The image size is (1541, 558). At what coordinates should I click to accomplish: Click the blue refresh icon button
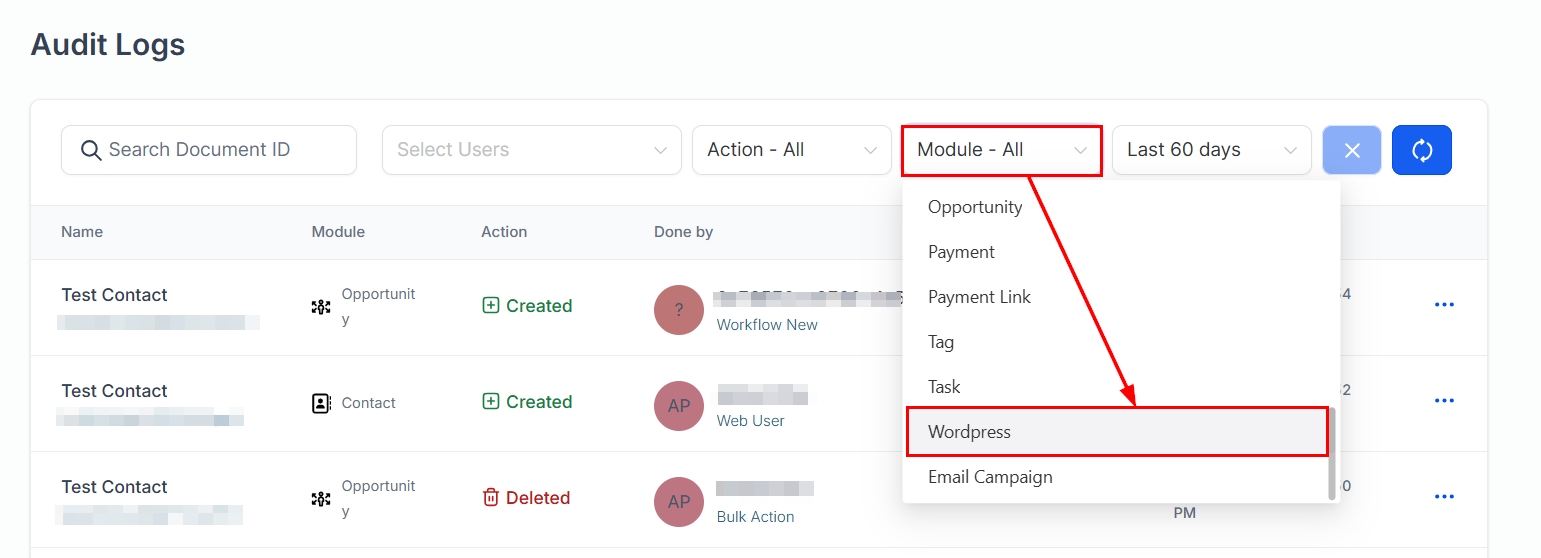[x=1421, y=150]
